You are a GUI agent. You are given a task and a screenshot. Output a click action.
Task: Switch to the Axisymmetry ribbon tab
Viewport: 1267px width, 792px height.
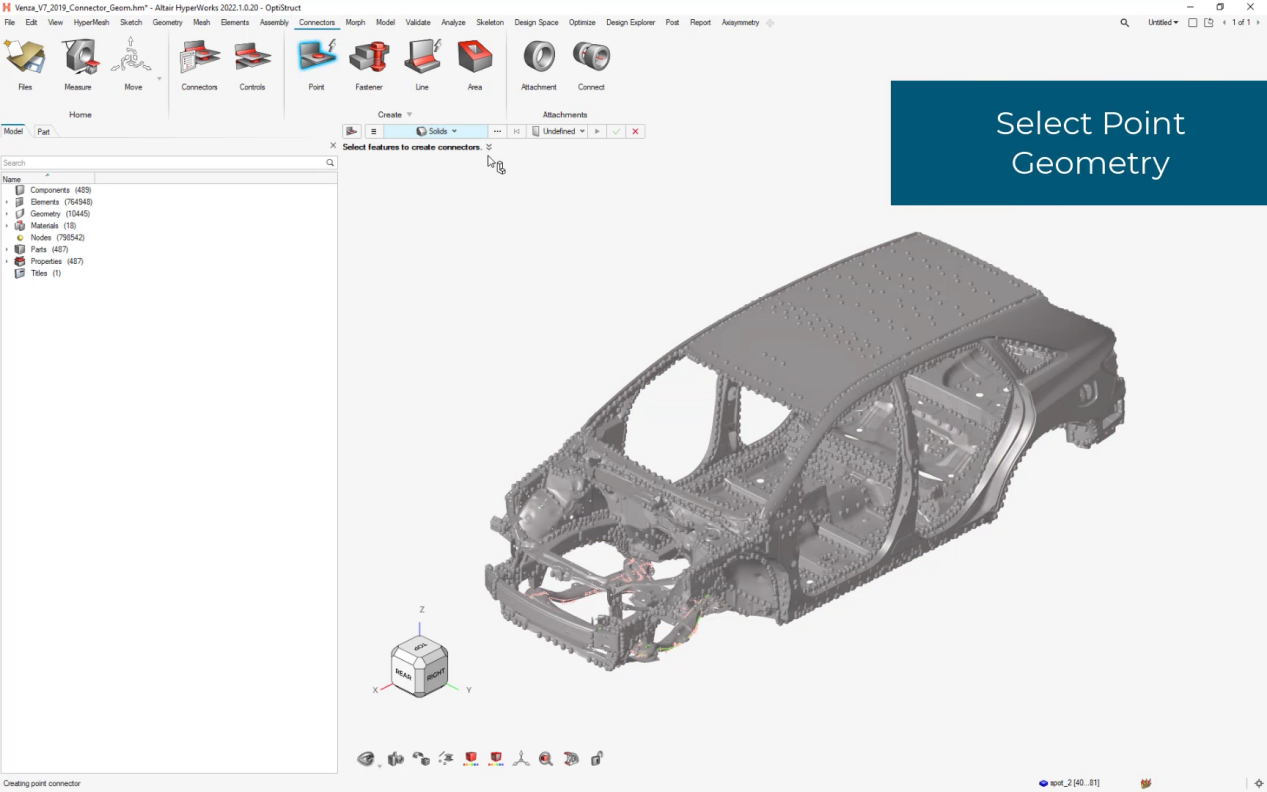[740, 22]
